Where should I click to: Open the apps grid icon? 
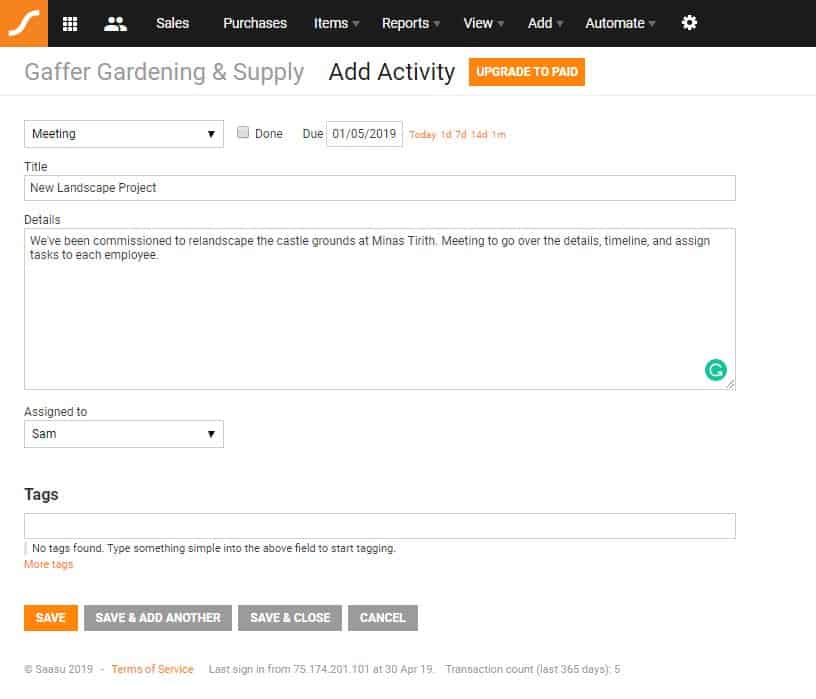click(x=70, y=24)
